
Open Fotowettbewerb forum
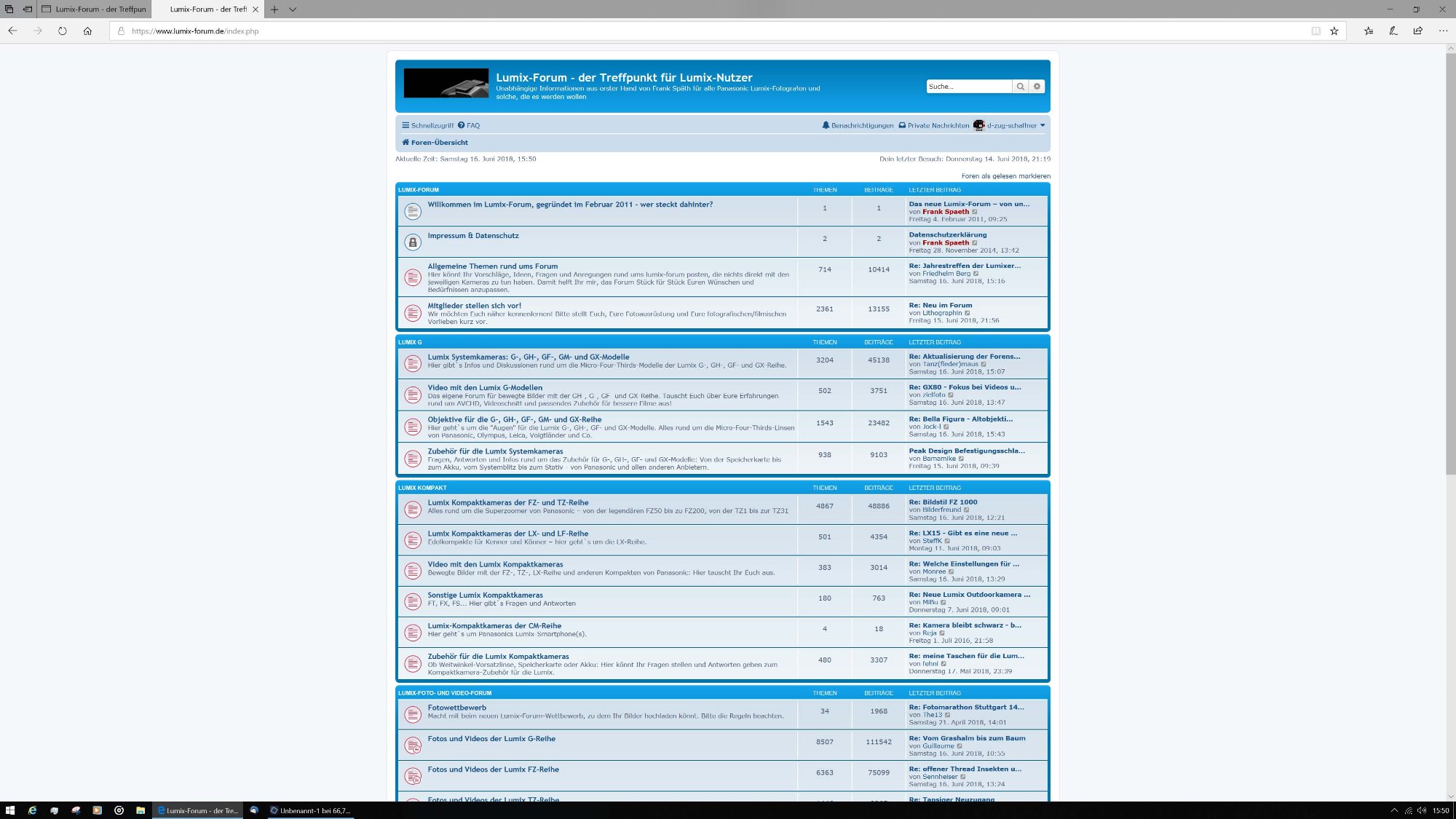click(457, 708)
